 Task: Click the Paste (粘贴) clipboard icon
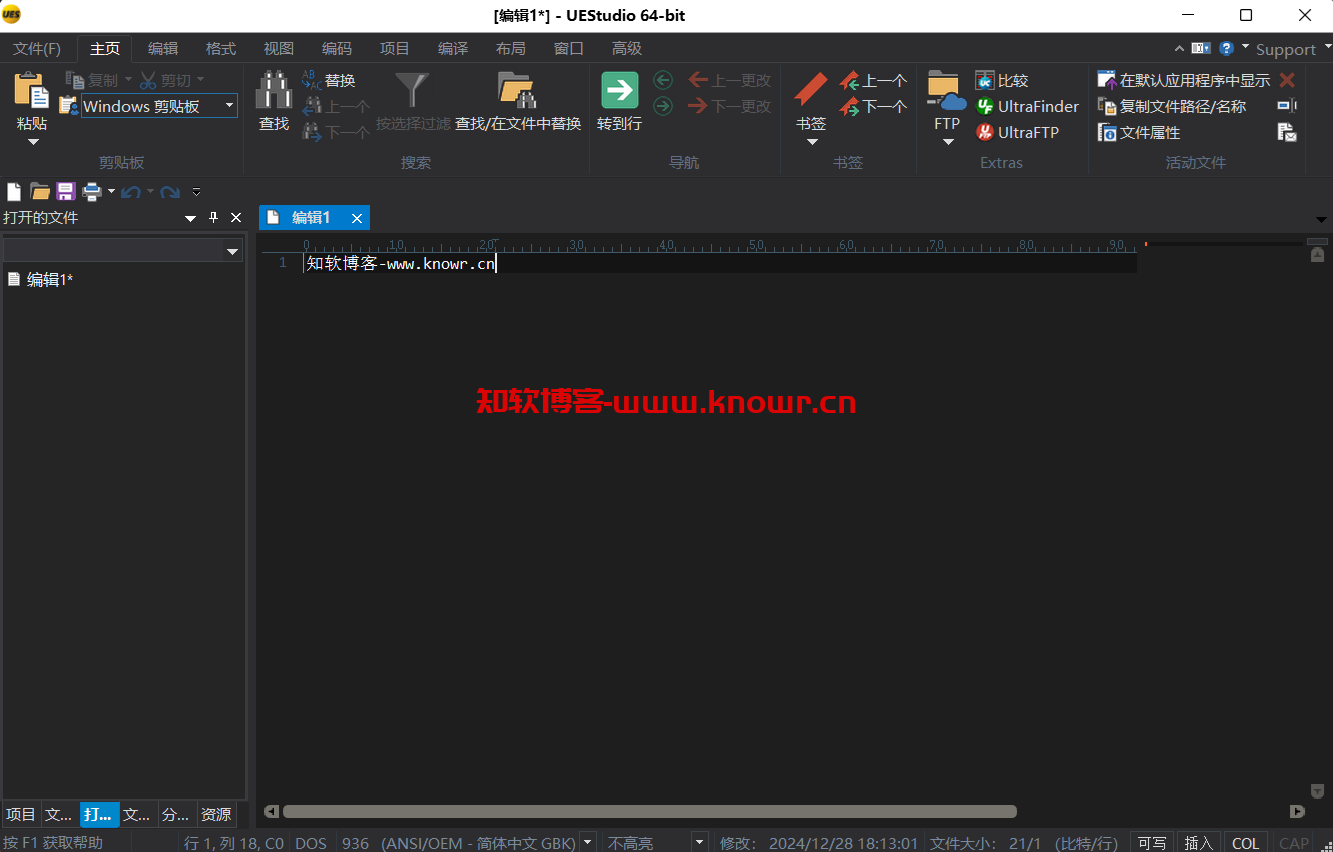31,90
